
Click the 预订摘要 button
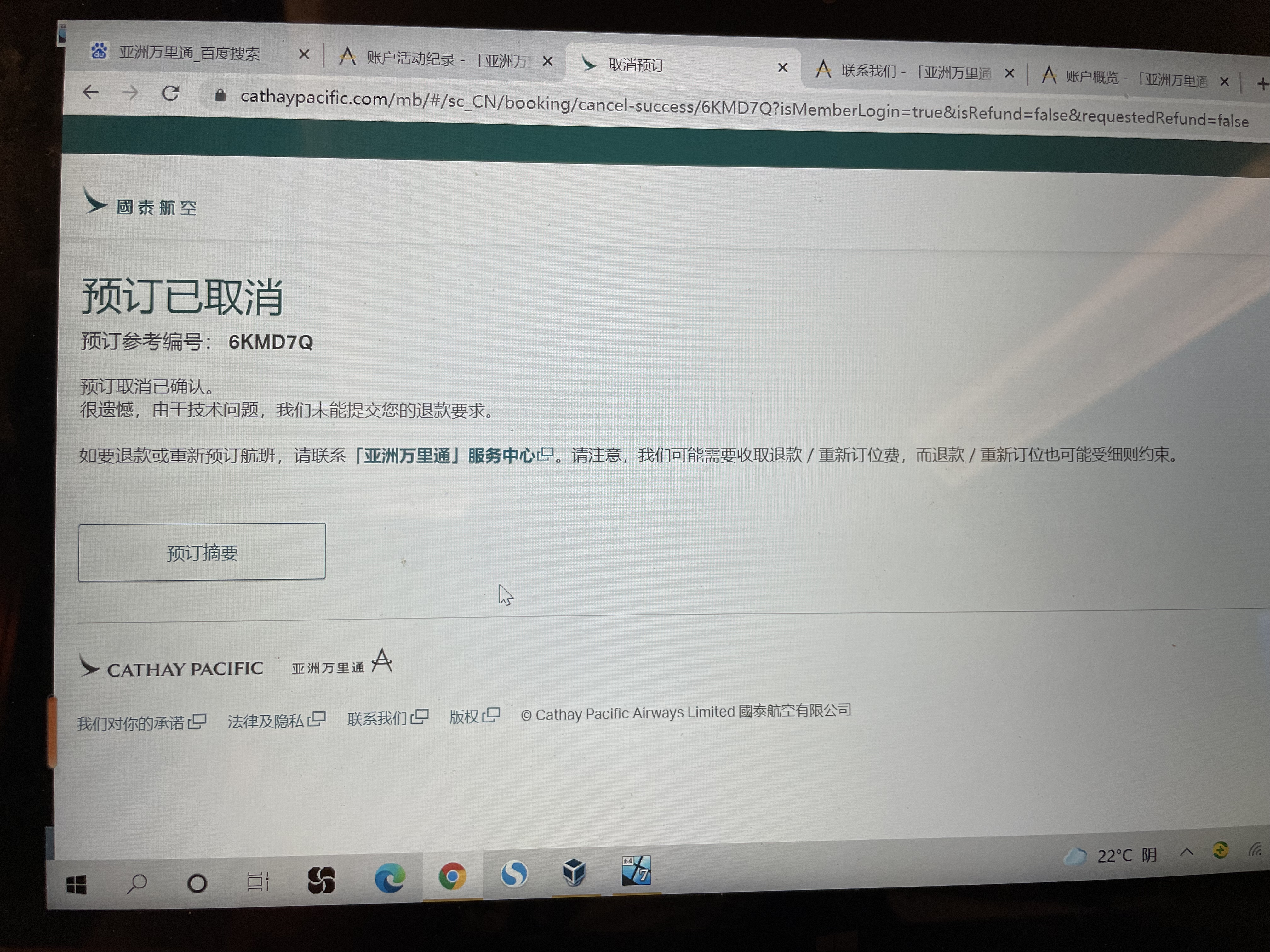pyautogui.click(x=202, y=552)
